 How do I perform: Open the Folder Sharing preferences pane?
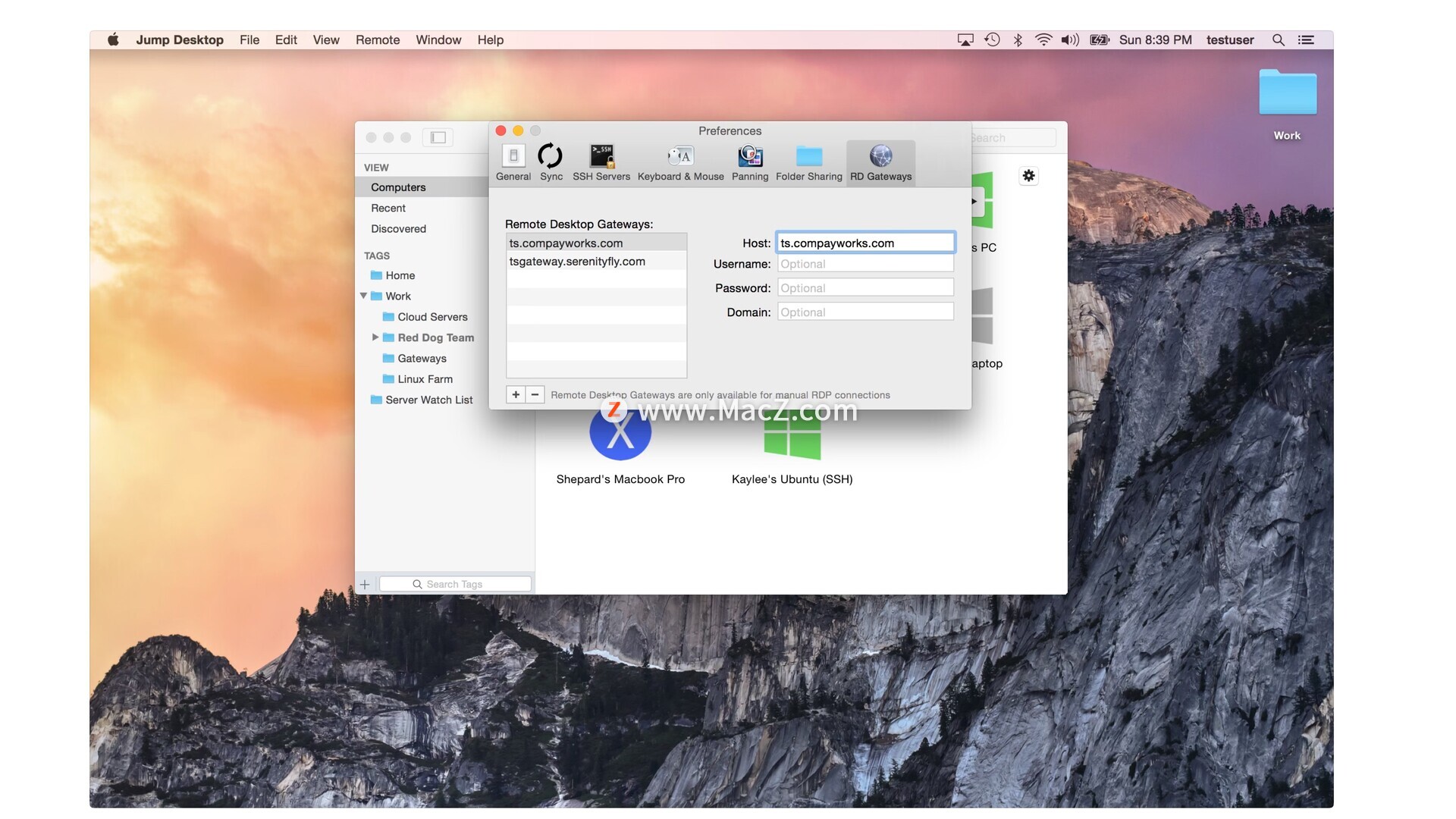808,163
